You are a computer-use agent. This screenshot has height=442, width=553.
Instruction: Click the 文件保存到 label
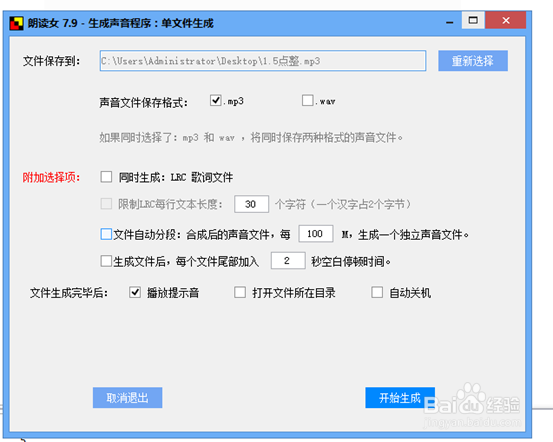pos(51,61)
